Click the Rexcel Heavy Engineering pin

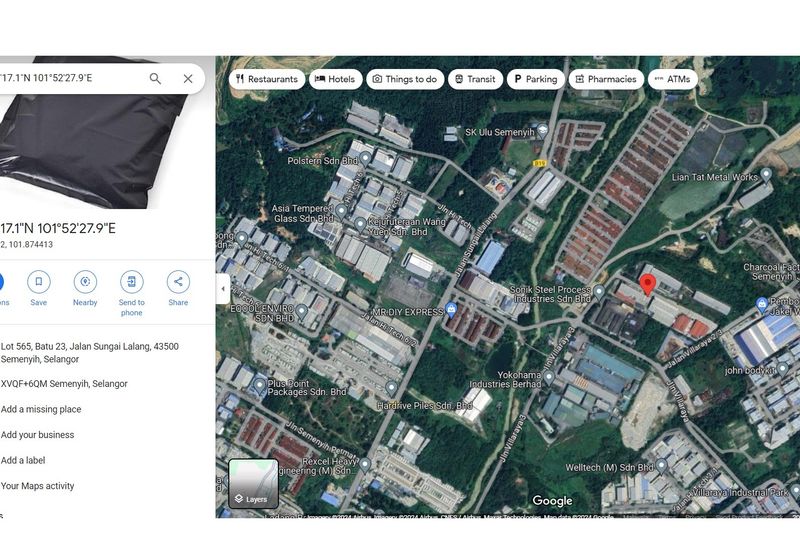364,464
